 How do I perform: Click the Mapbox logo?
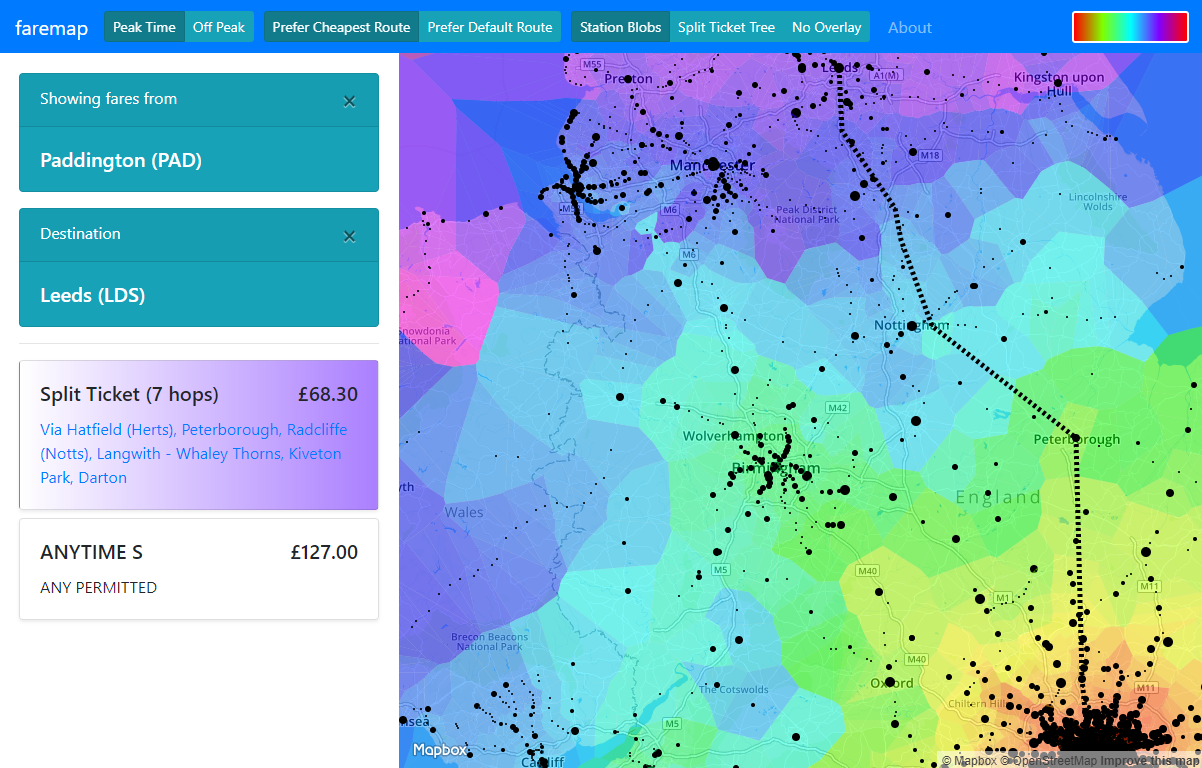pyautogui.click(x=440, y=750)
